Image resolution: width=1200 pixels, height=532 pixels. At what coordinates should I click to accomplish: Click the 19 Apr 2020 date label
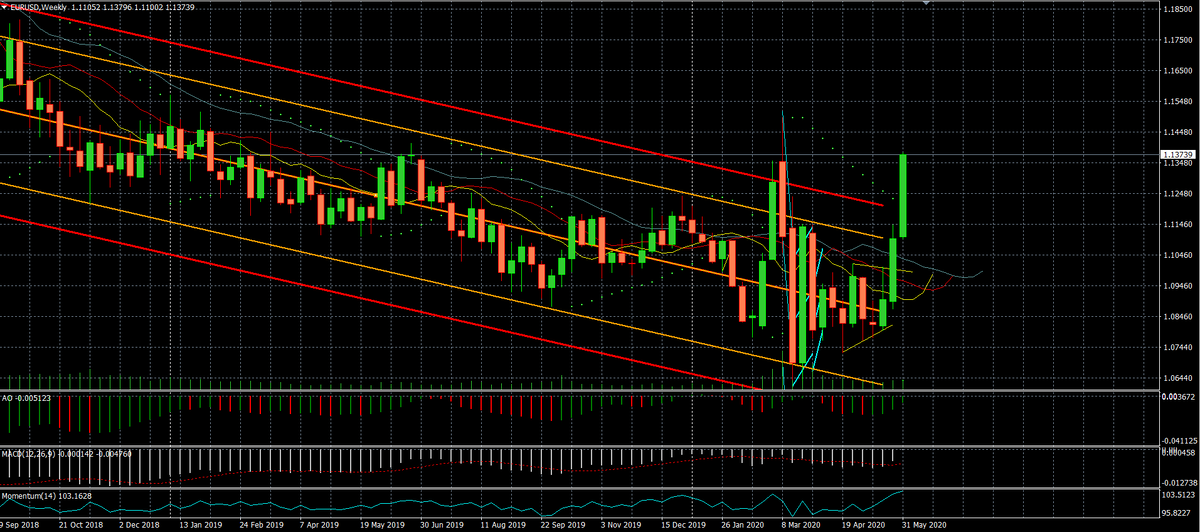coord(863,524)
